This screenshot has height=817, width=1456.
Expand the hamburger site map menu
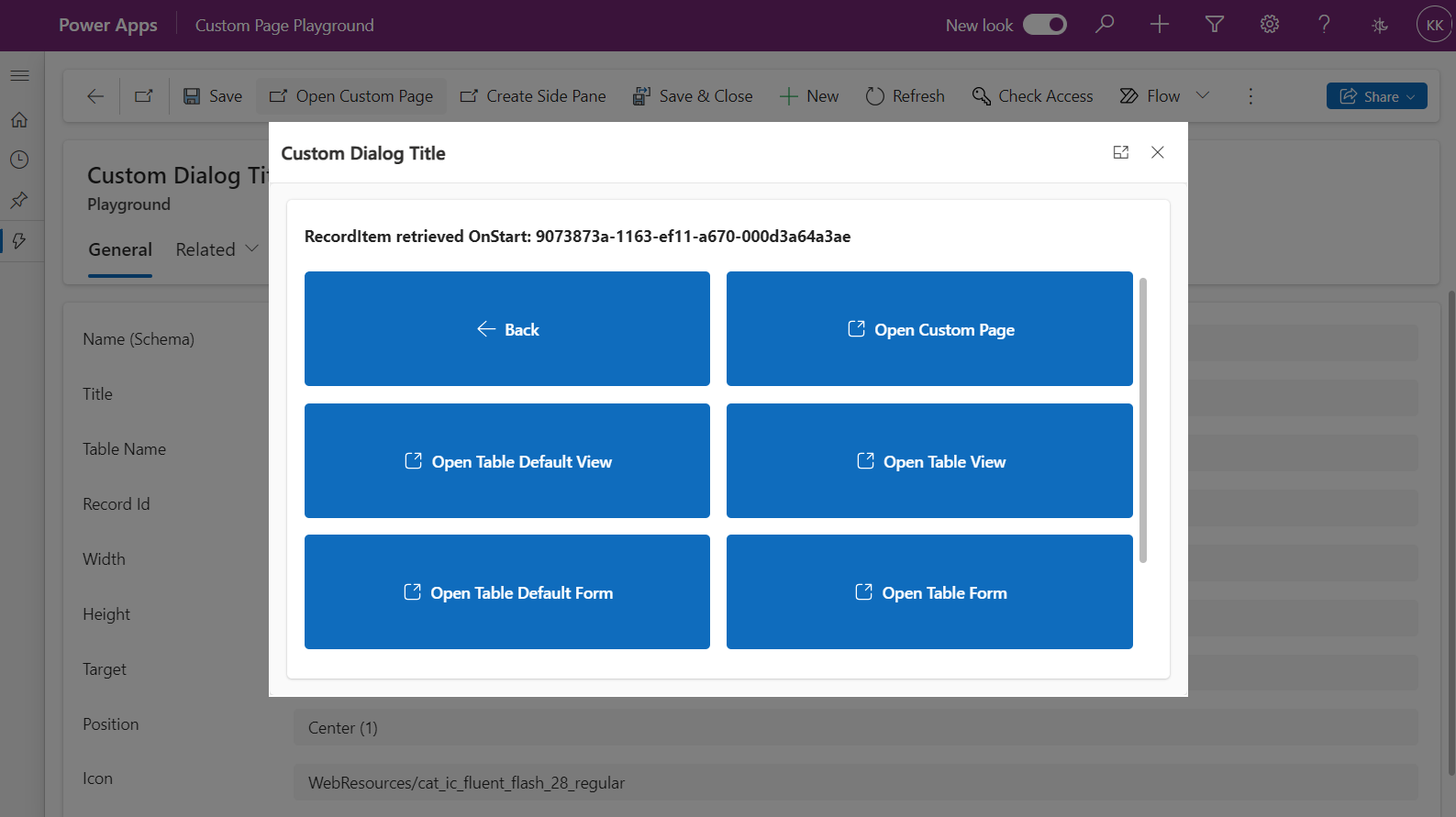click(19, 75)
